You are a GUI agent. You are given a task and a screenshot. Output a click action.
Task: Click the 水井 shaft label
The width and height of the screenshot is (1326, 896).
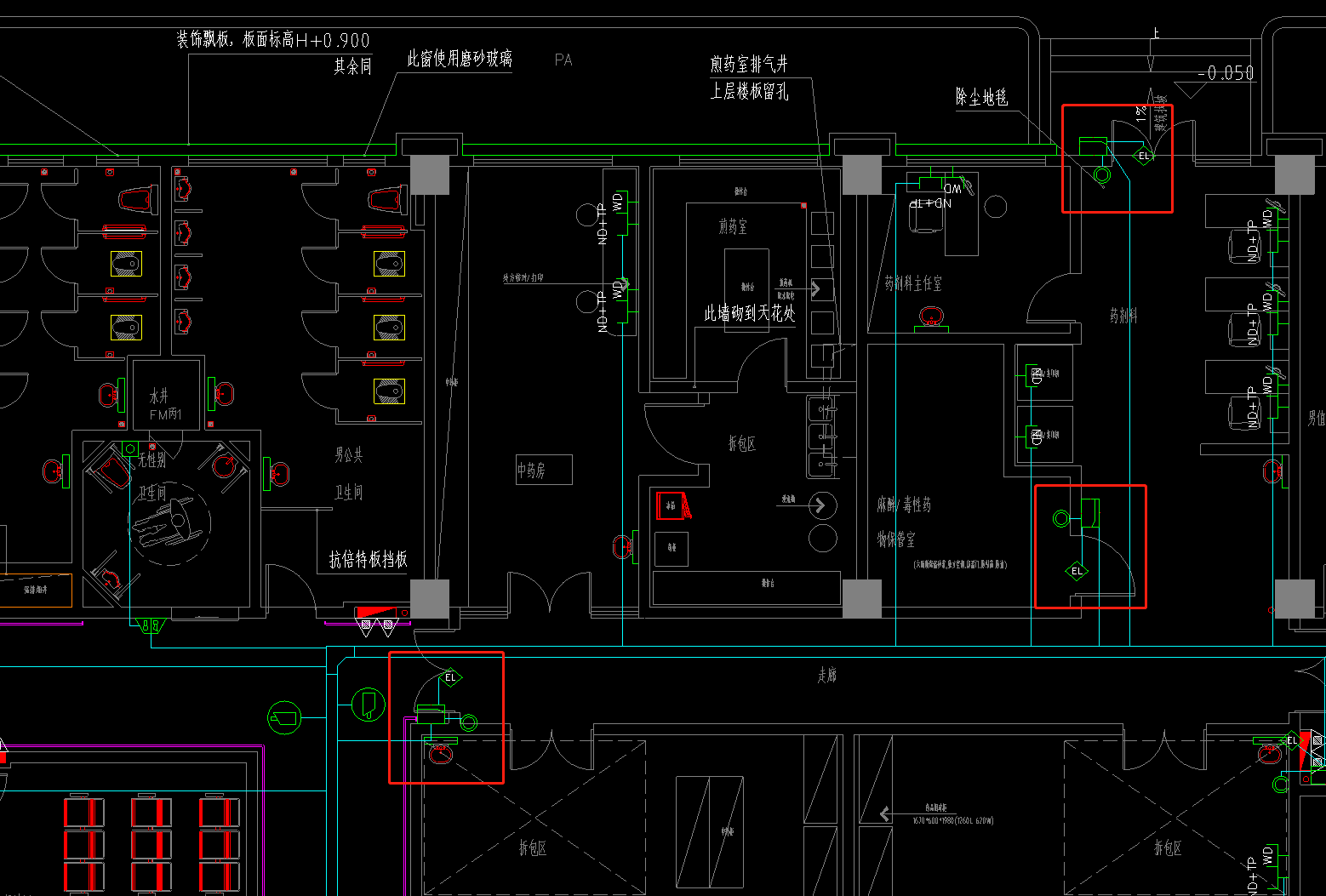tap(159, 396)
